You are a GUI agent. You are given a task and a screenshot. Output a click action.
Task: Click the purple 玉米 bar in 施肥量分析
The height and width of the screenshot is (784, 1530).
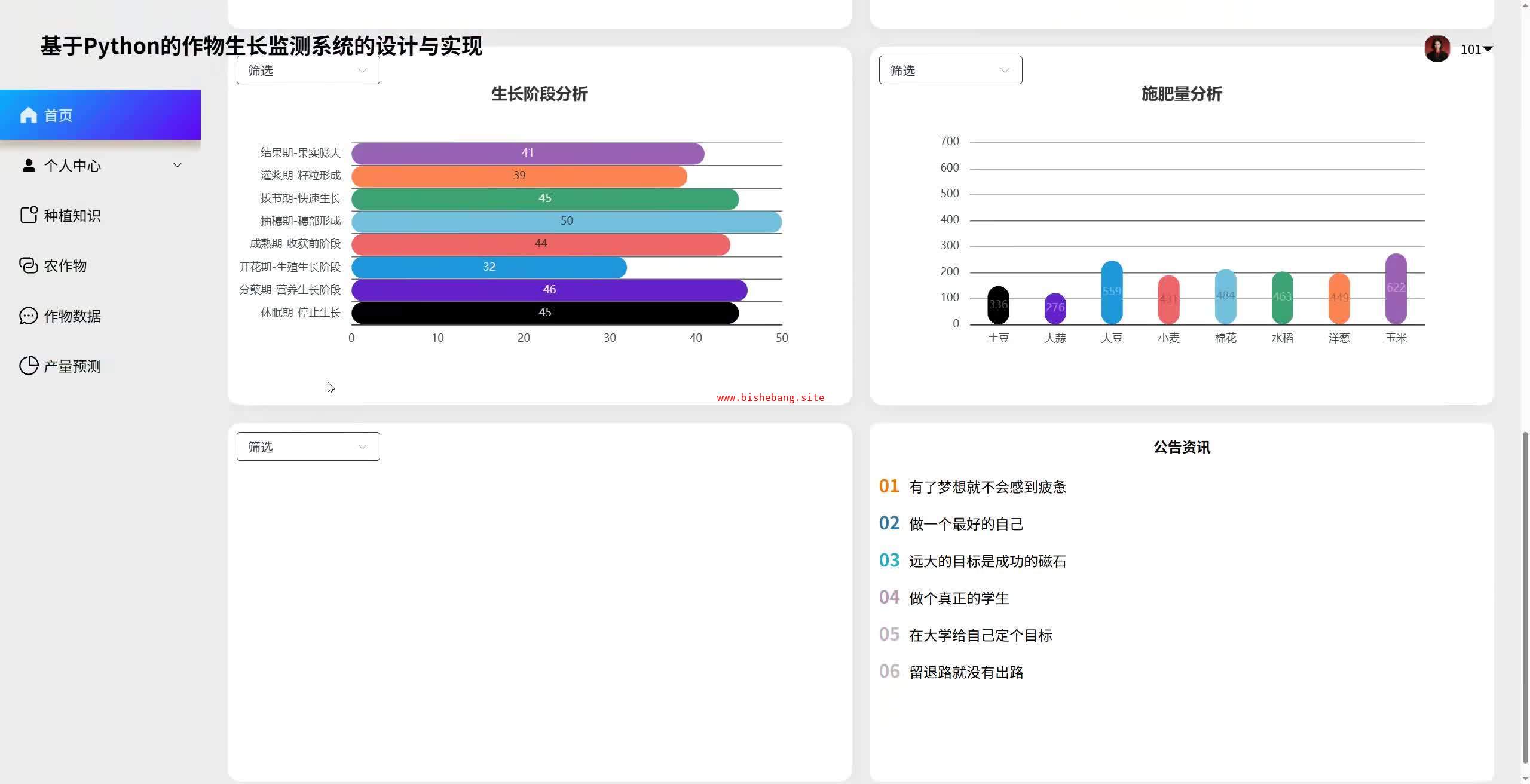click(x=1396, y=289)
